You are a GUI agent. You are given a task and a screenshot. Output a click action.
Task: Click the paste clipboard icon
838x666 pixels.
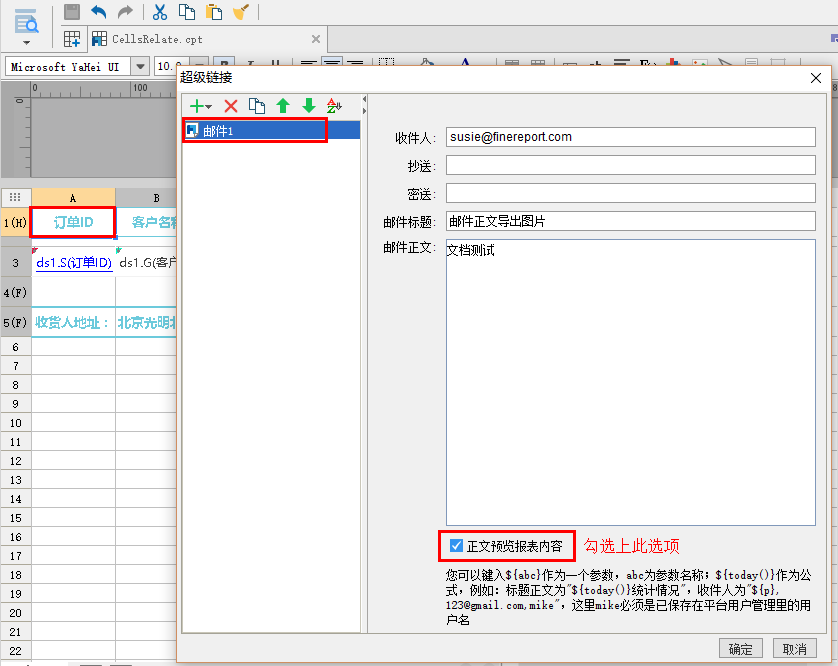(x=214, y=12)
